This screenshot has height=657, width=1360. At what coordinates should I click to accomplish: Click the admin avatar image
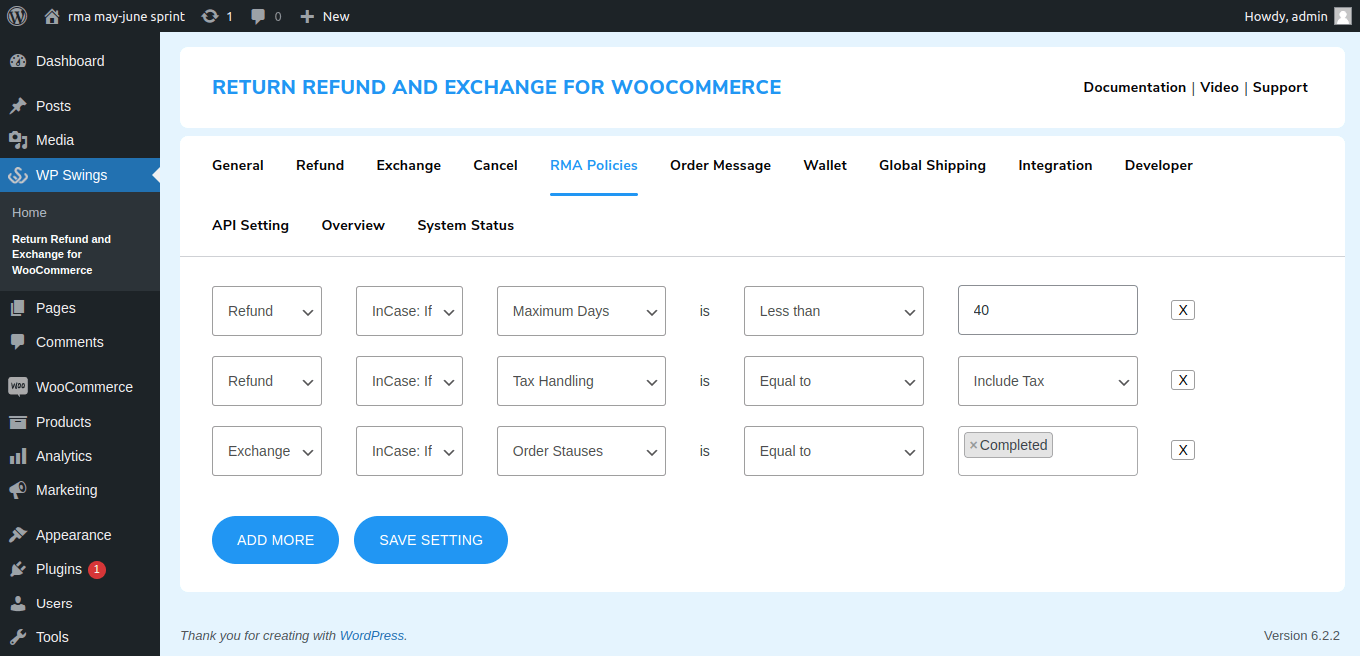pyautogui.click(x=1342, y=16)
